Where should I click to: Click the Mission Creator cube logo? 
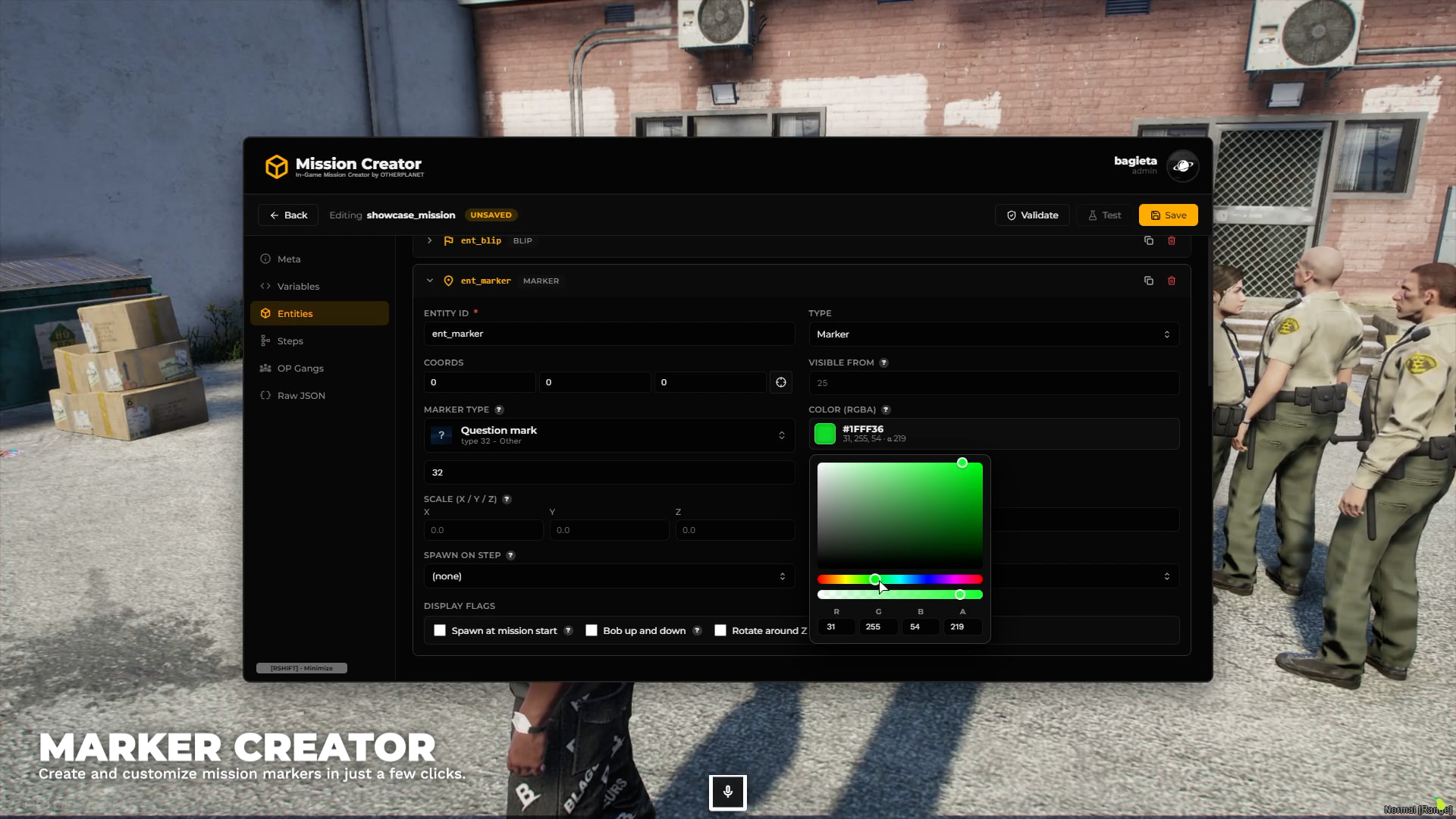pos(276,166)
